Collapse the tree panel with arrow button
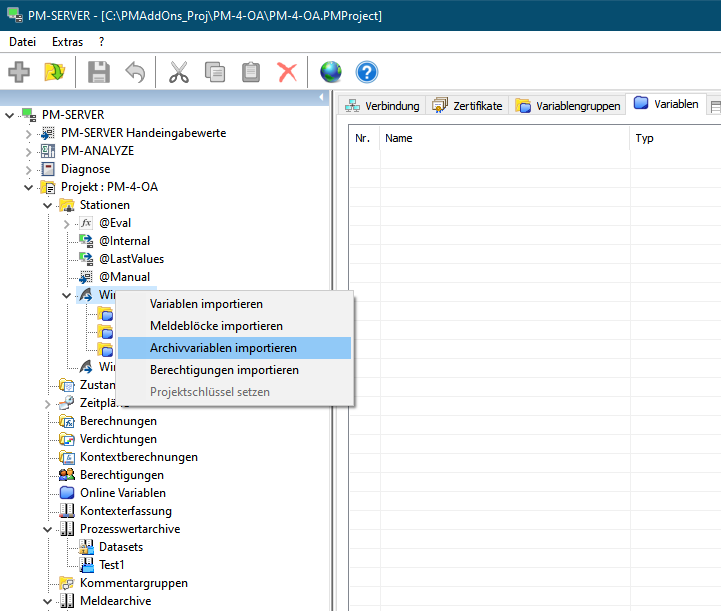Screen dimensions: 721x611 click(x=321, y=97)
